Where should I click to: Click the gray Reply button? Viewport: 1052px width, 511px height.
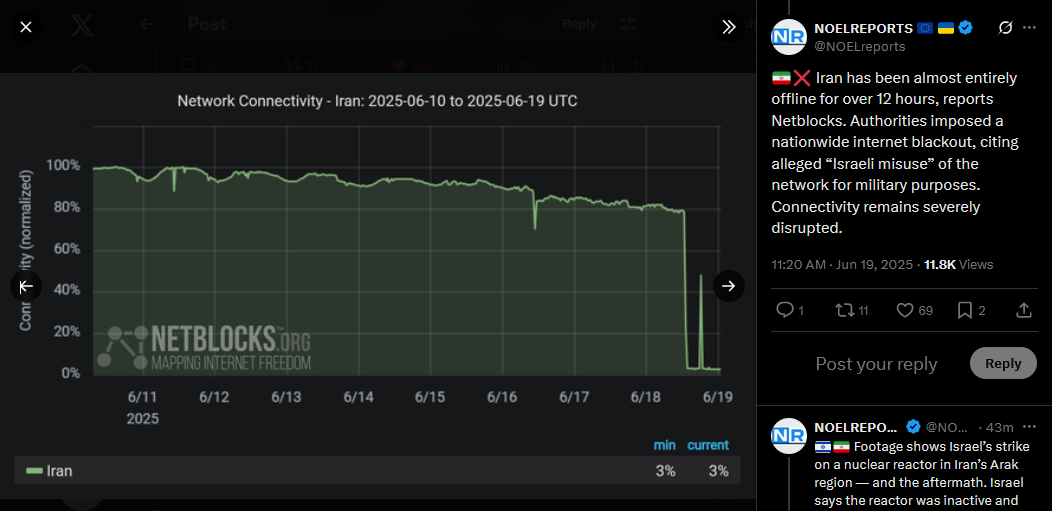click(x=1003, y=363)
